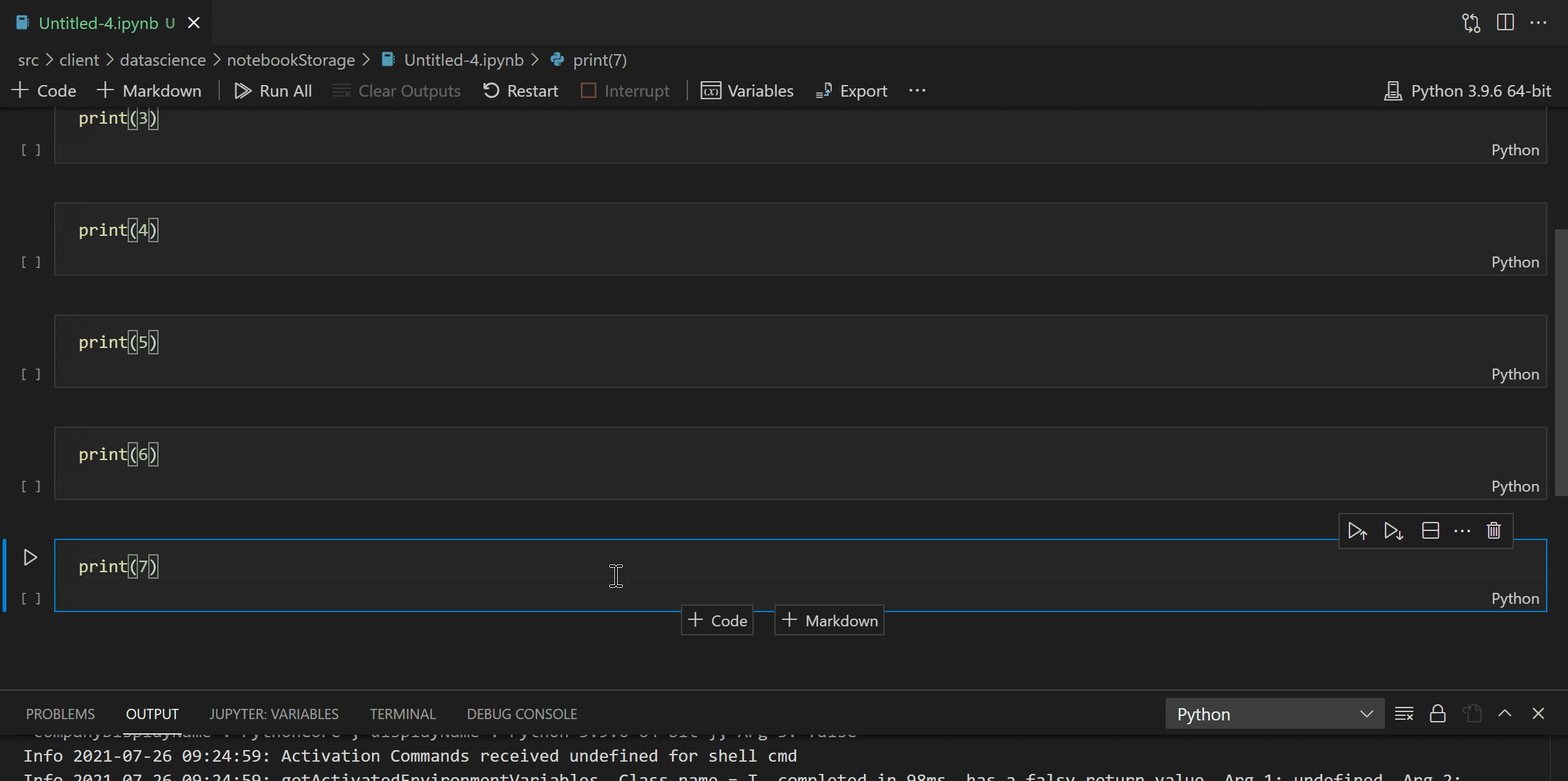This screenshot has width=1568, height=781.
Task: Open the Variables panel
Action: coord(747,90)
